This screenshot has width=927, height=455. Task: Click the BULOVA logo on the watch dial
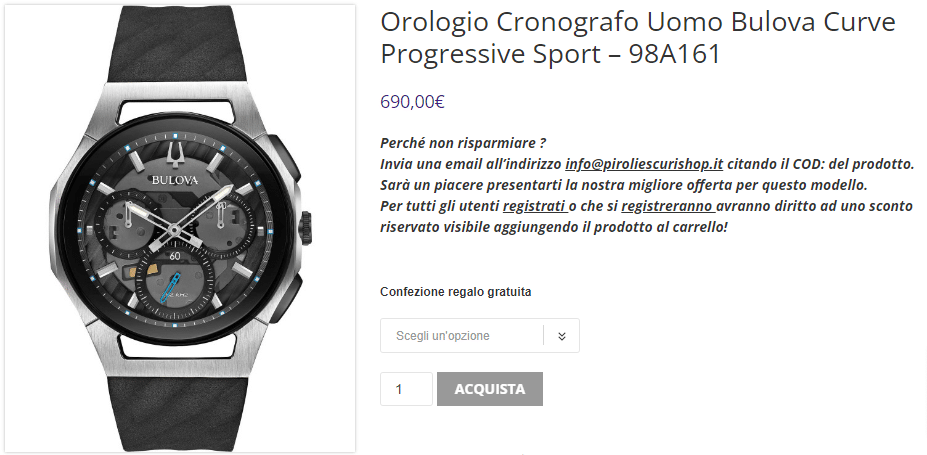(175, 180)
